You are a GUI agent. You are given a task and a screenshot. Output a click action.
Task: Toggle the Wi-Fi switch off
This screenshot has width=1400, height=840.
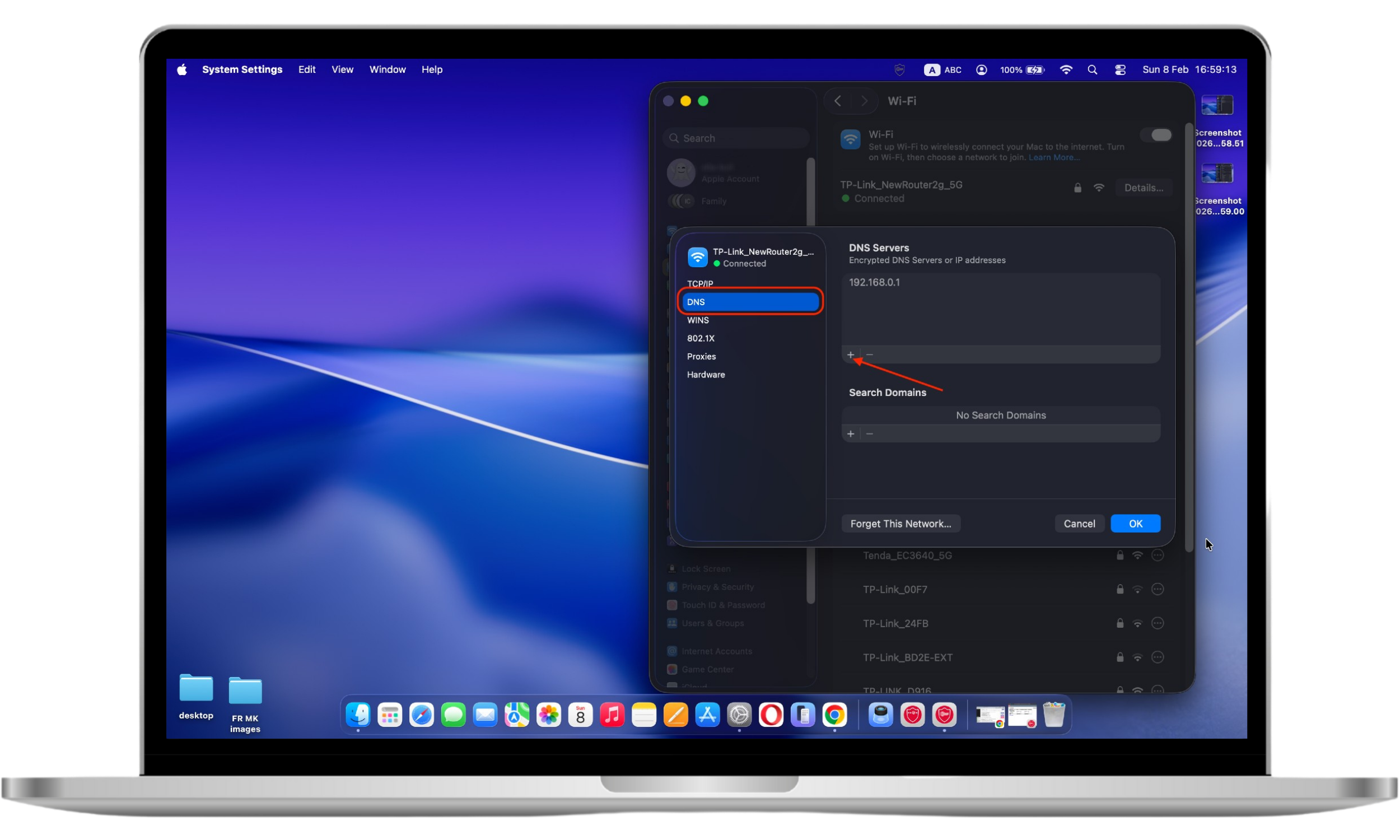pyautogui.click(x=1156, y=135)
